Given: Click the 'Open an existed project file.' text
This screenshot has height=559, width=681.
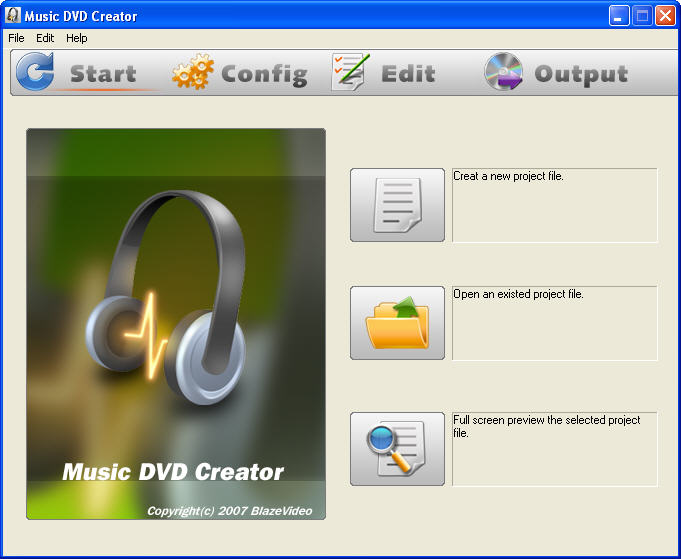Looking at the screenshot, I should tap(518, 294).
